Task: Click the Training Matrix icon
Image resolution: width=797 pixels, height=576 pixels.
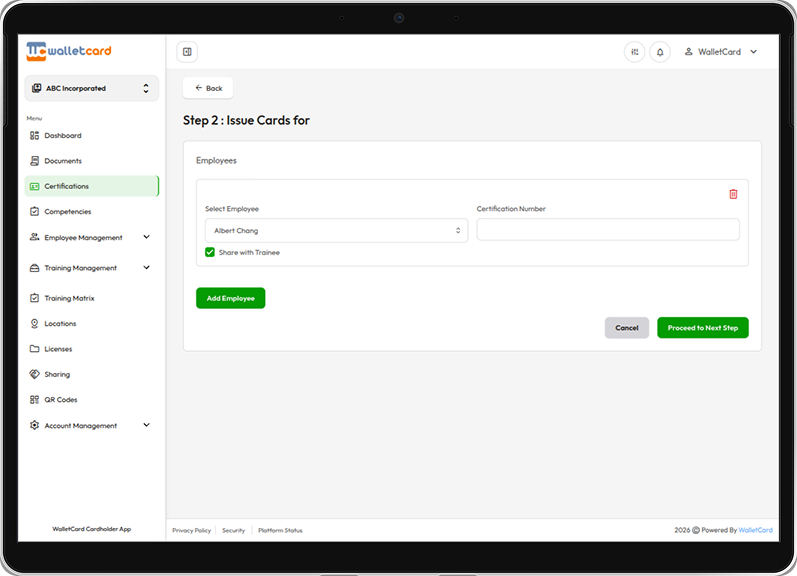Action: pos(34,298)
